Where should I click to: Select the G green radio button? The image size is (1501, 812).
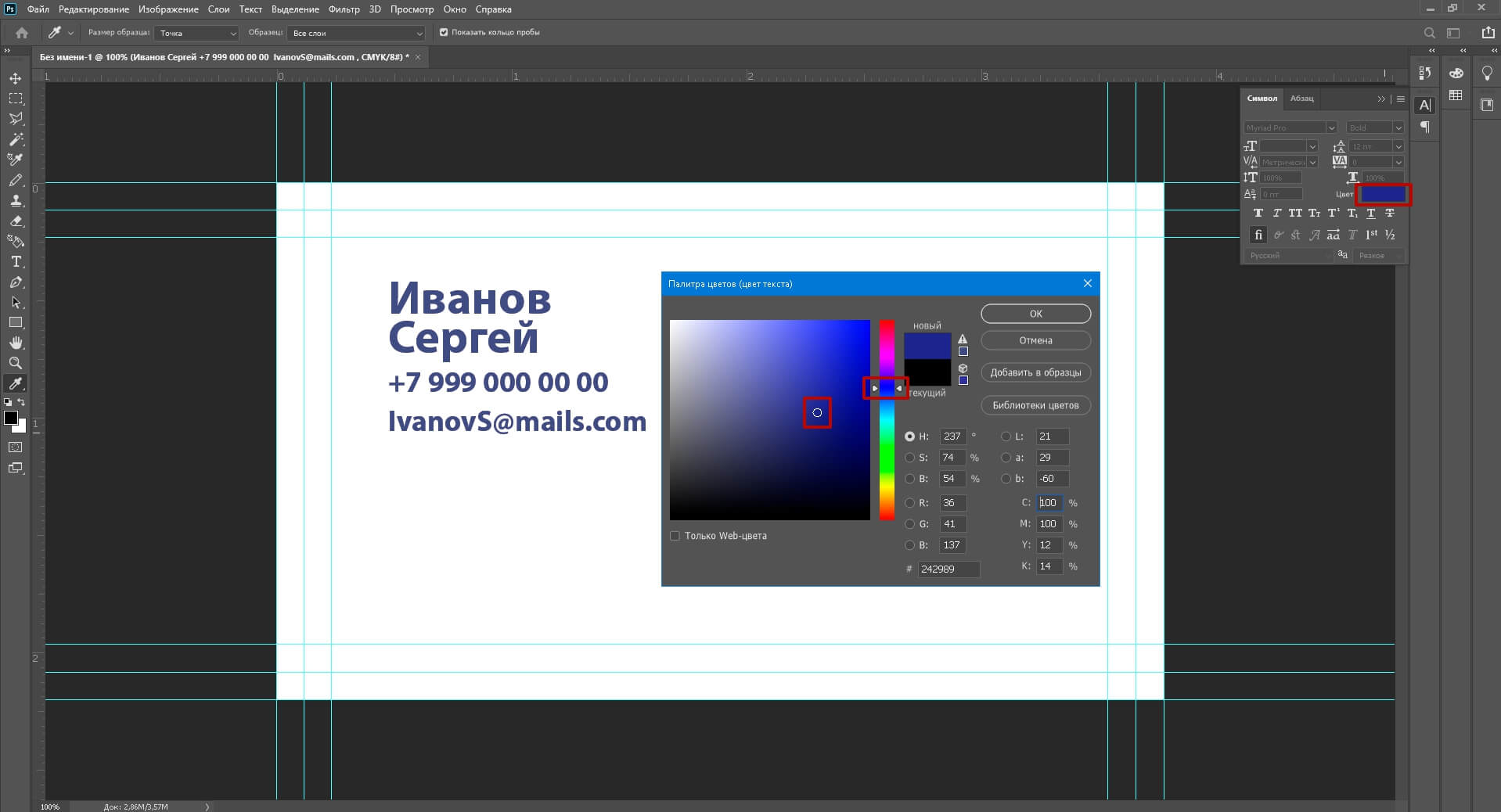[x=909, y=524]
